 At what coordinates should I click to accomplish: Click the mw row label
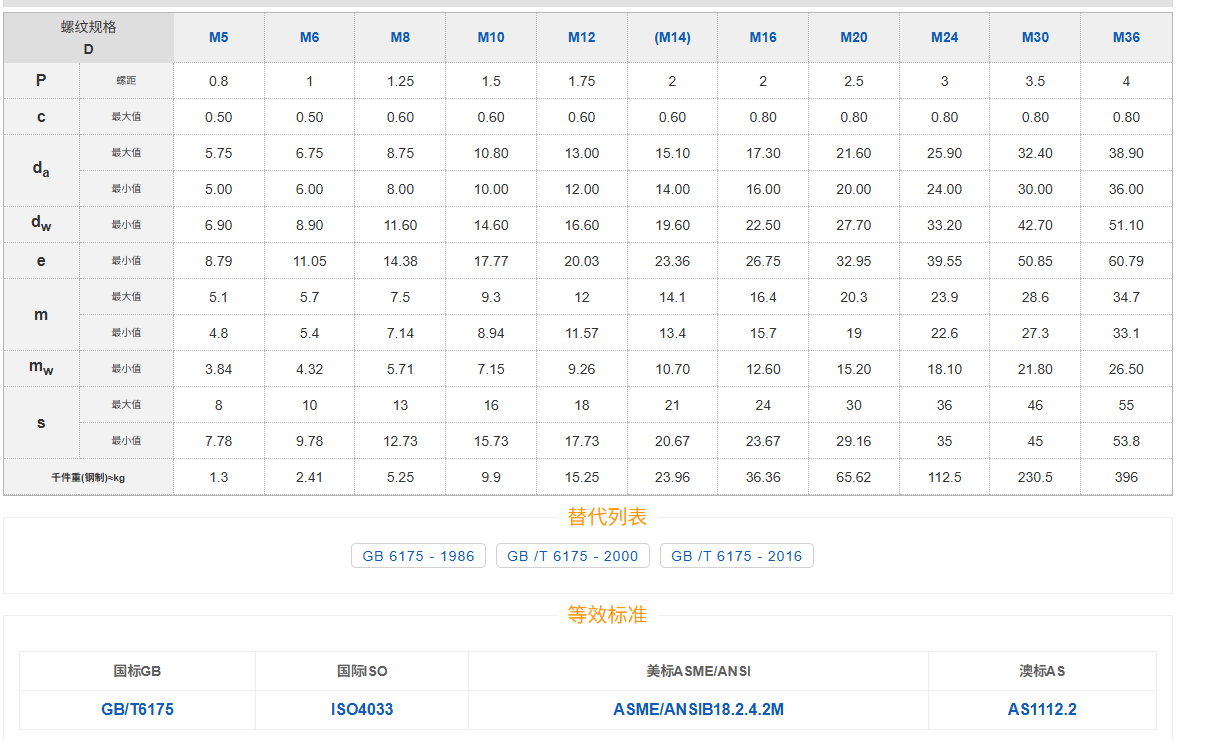point(41,369)
